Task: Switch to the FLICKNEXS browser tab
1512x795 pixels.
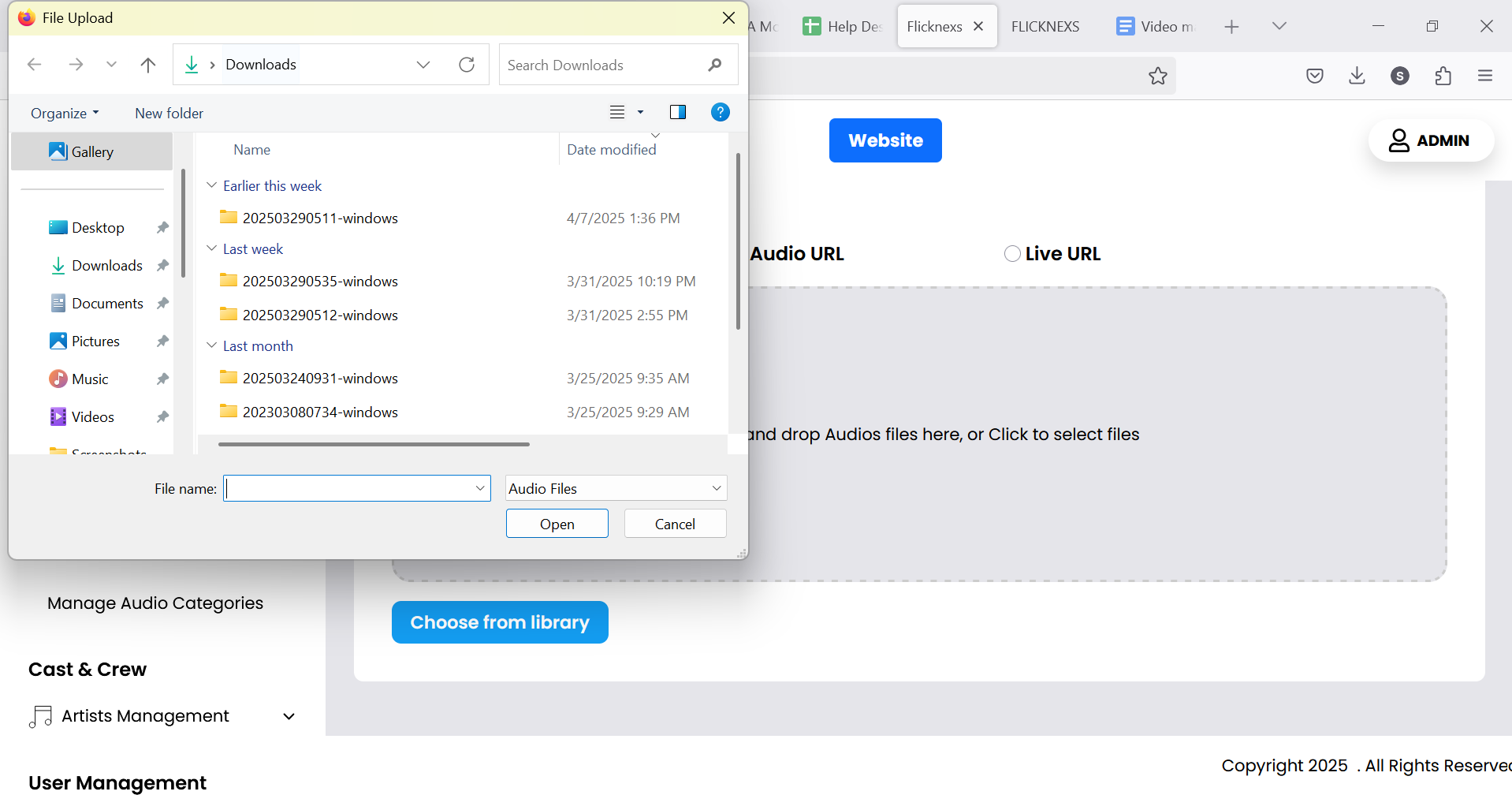Action: click(1045, 26)
